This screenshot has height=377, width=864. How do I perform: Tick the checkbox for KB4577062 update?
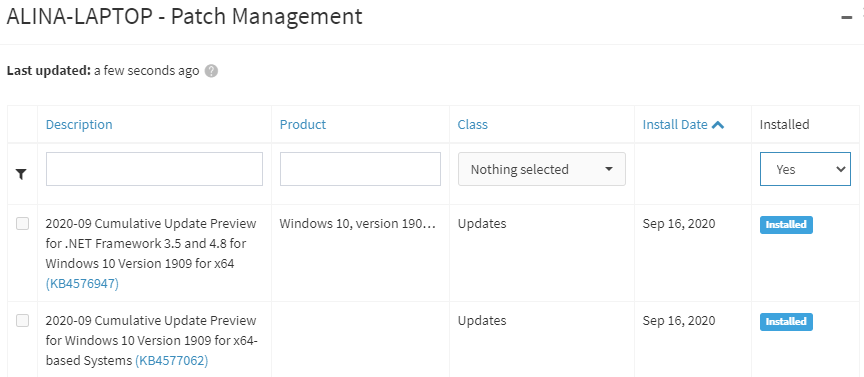23,320
